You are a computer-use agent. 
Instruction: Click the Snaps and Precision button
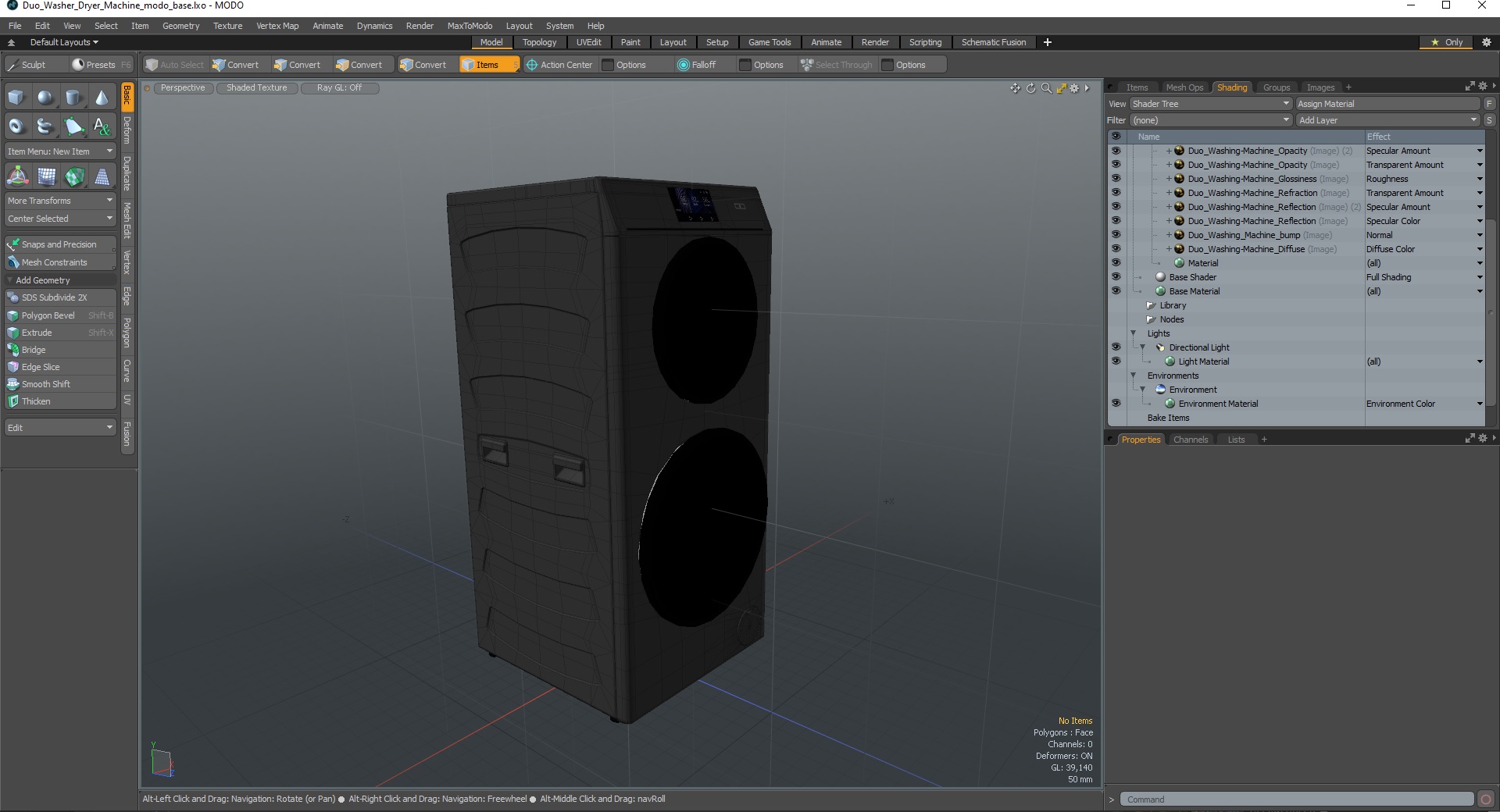60,244
